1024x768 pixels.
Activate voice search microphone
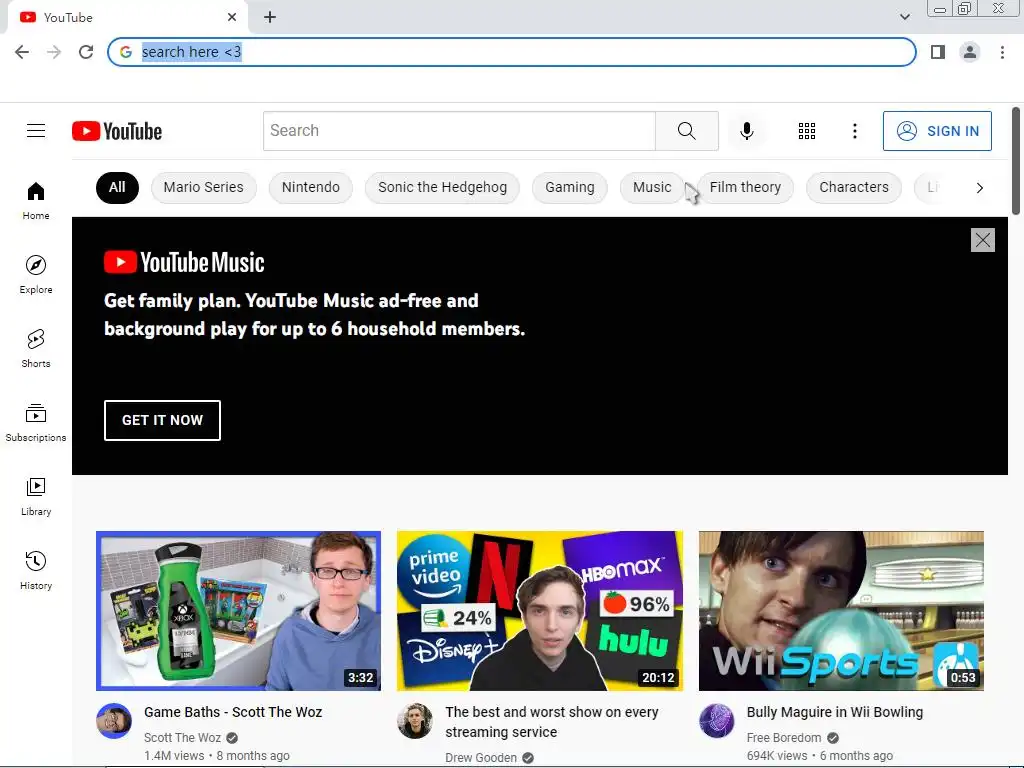tap(746, 131)
